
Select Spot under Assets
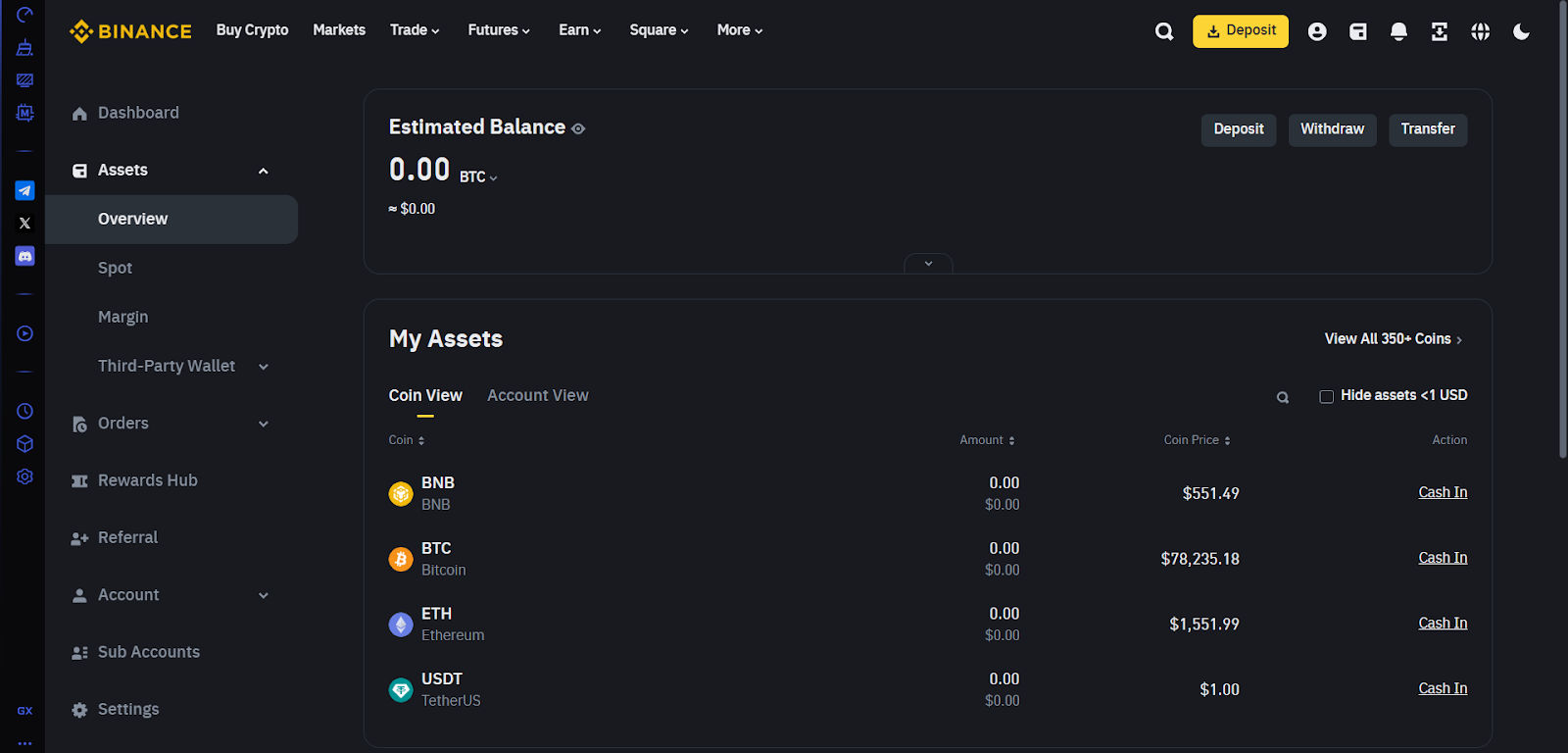pos(115,268)
